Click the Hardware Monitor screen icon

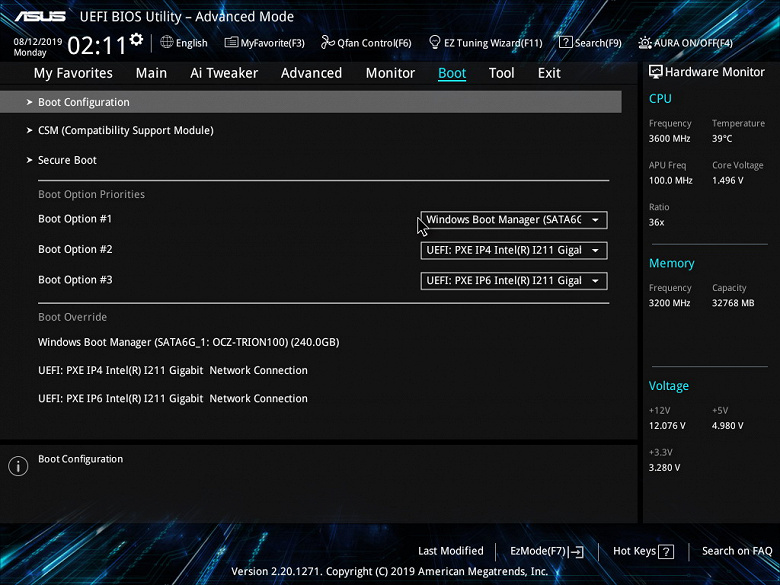[656, 72]
